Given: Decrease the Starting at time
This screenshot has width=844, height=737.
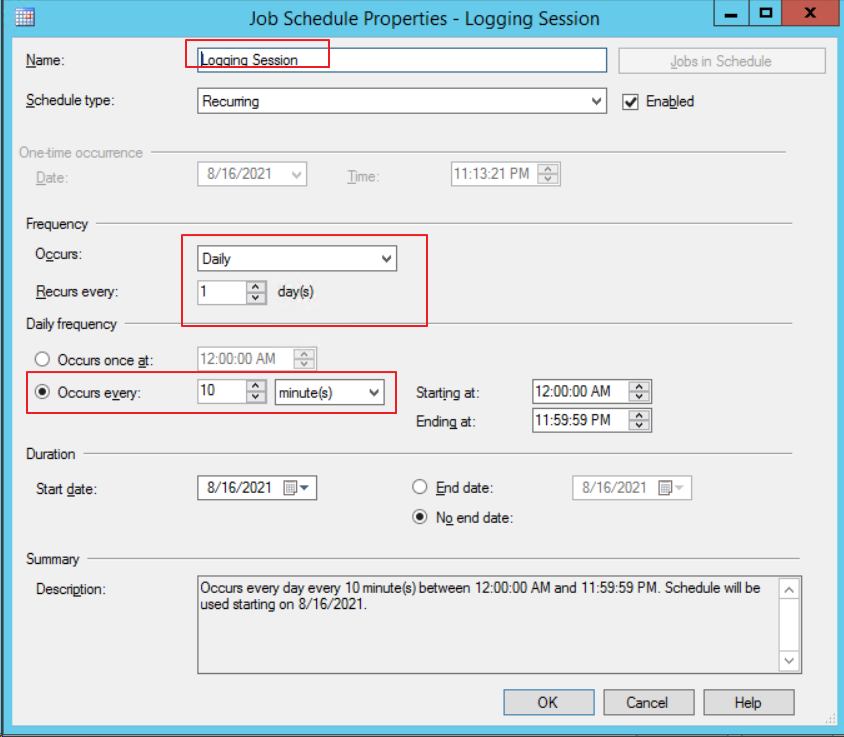Looking at the screenshot, I should tap(639, 397).
